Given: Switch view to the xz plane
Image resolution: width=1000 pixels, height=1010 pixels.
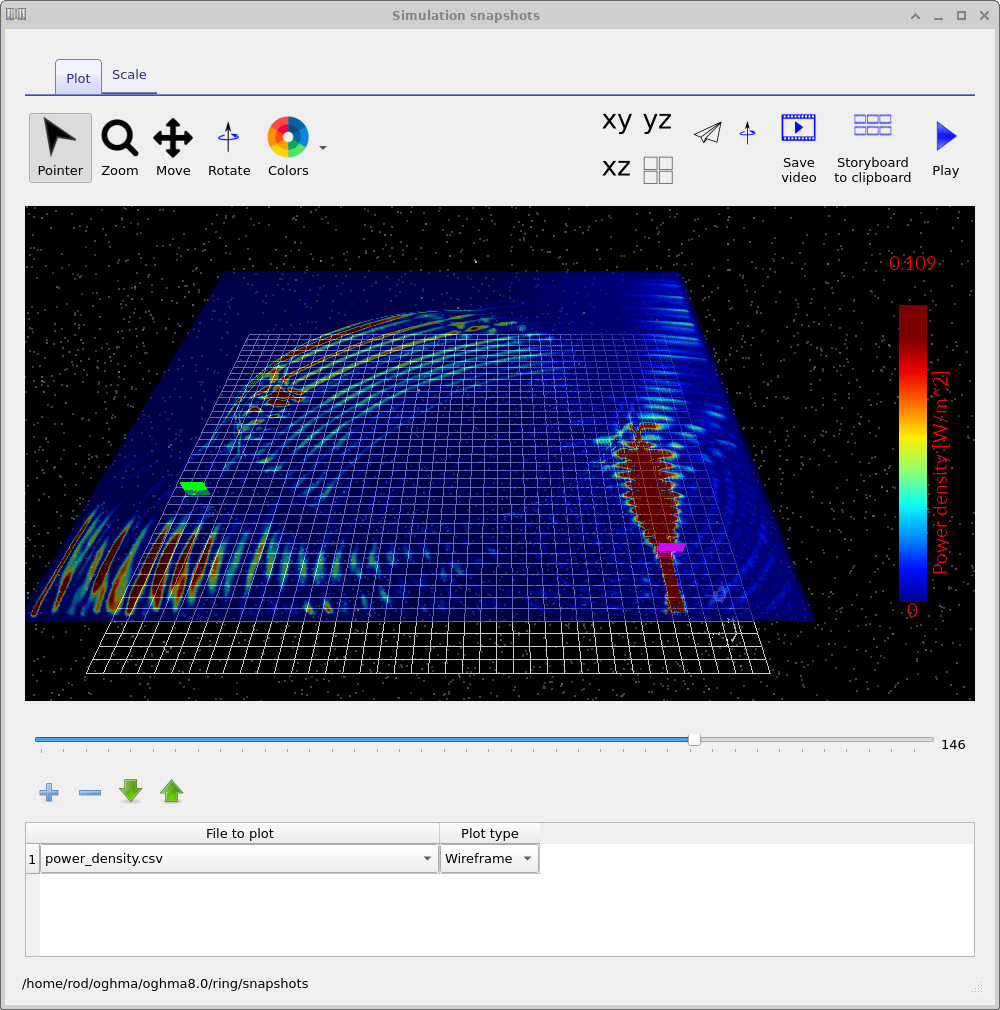Looking at the screenshot, I should pyautogui.click(x=615, y=168).
